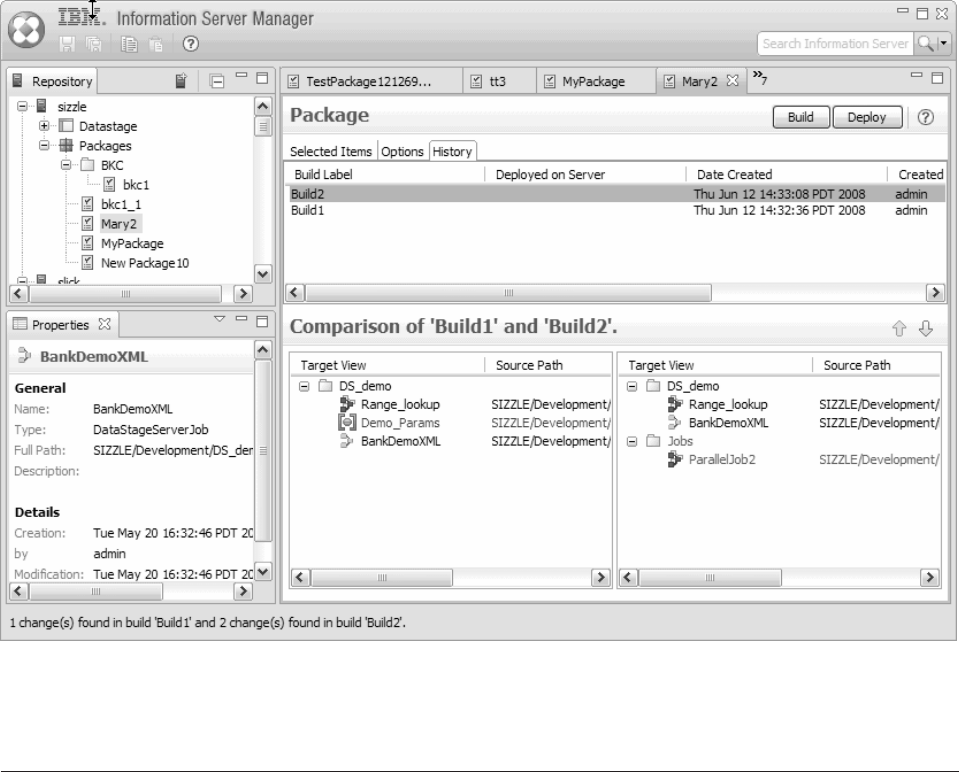This screenshot has width=959, height=772.
Task: Collapse the BKC folder node
Action: coord(65,165)
